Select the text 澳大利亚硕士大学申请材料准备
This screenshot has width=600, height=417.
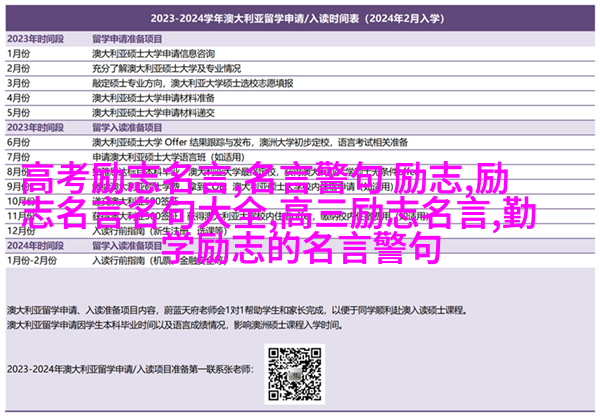[153, 98]
